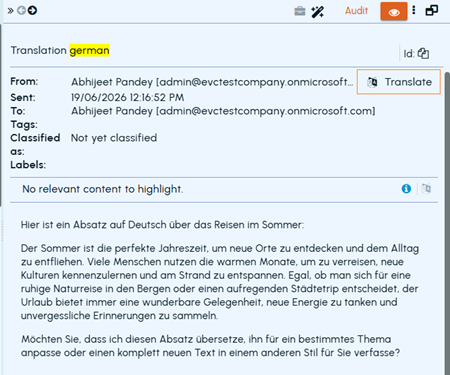Go to next item arrow
The height and width of the screenshot is (375, 450).
point(32,11)
